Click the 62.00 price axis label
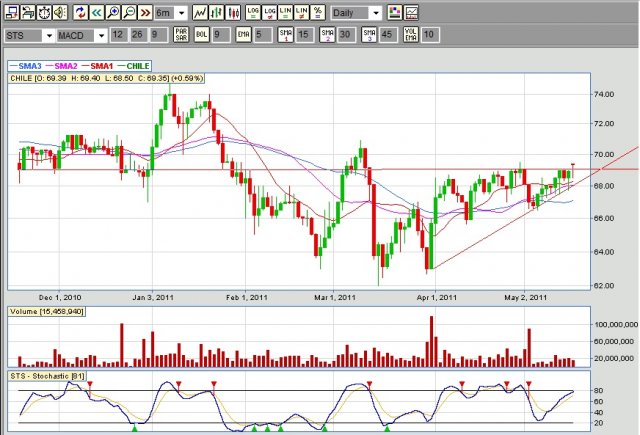This screenshot has width=640, height=435. 604,286
